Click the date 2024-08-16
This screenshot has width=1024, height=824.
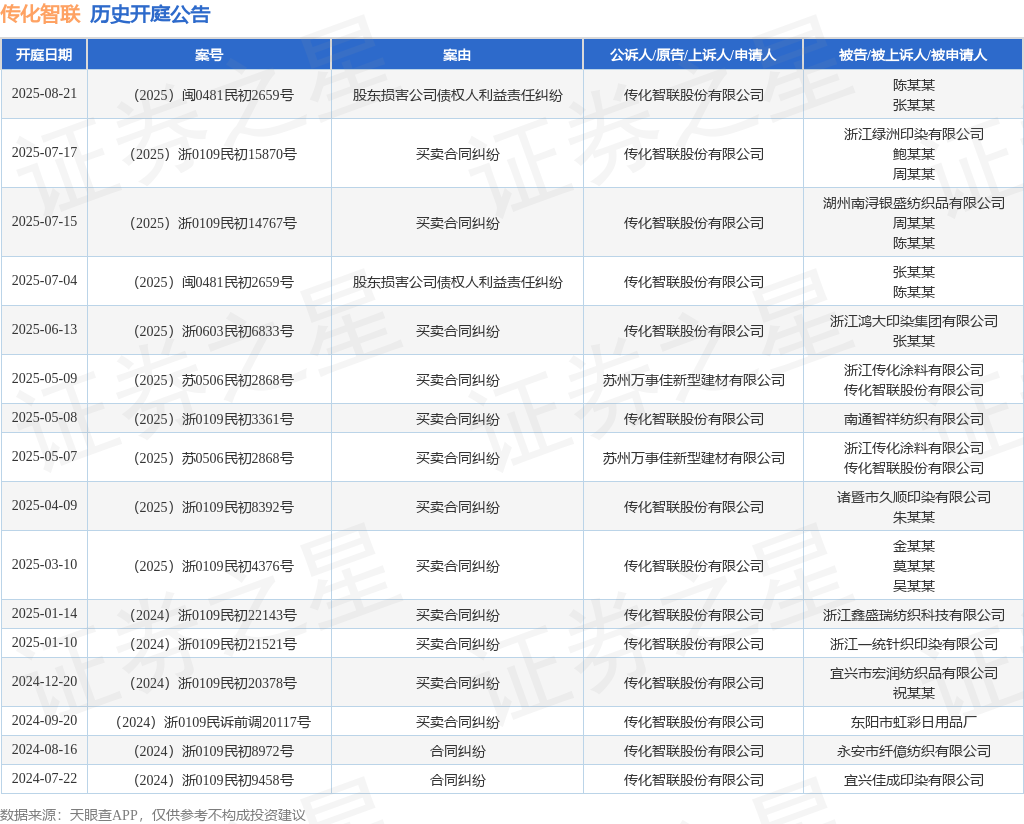[44, 750]
